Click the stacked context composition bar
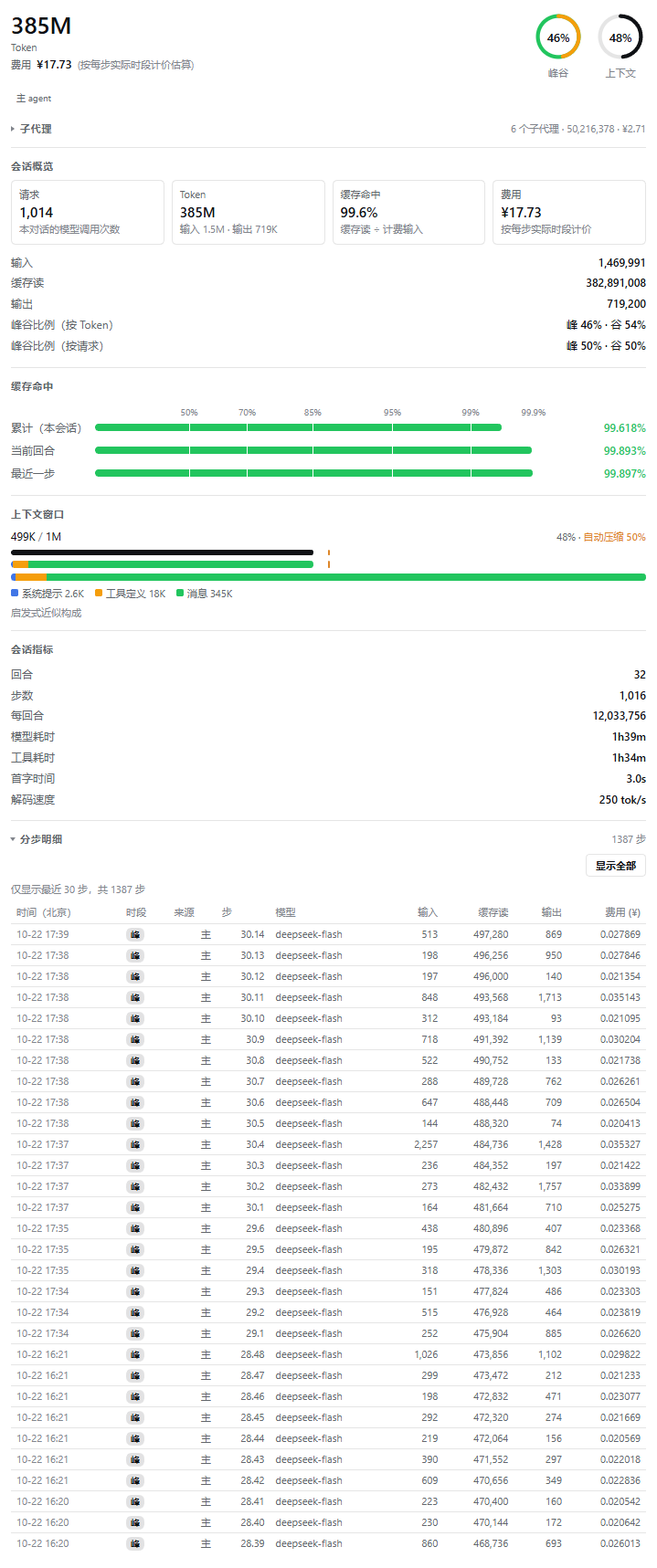 click(328, 577)
